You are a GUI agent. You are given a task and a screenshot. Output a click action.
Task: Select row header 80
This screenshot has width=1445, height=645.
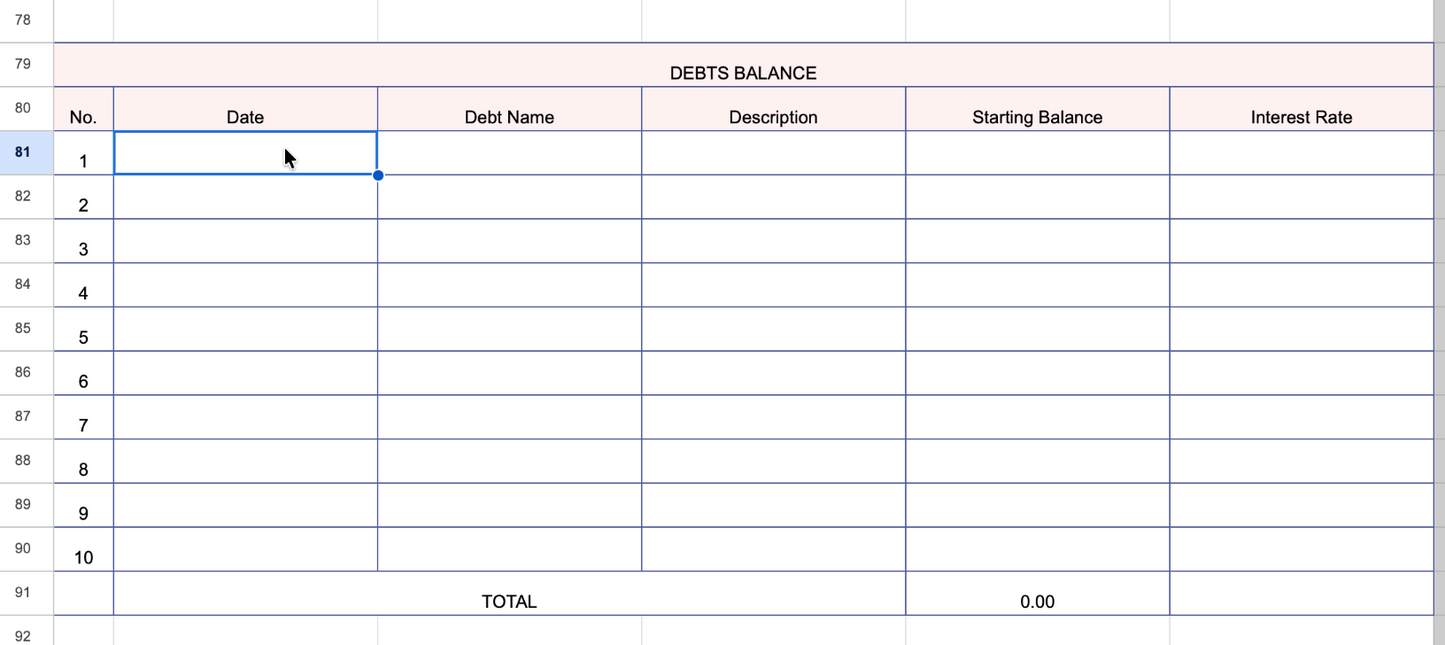pyautogui.click(x=26, y=109)
